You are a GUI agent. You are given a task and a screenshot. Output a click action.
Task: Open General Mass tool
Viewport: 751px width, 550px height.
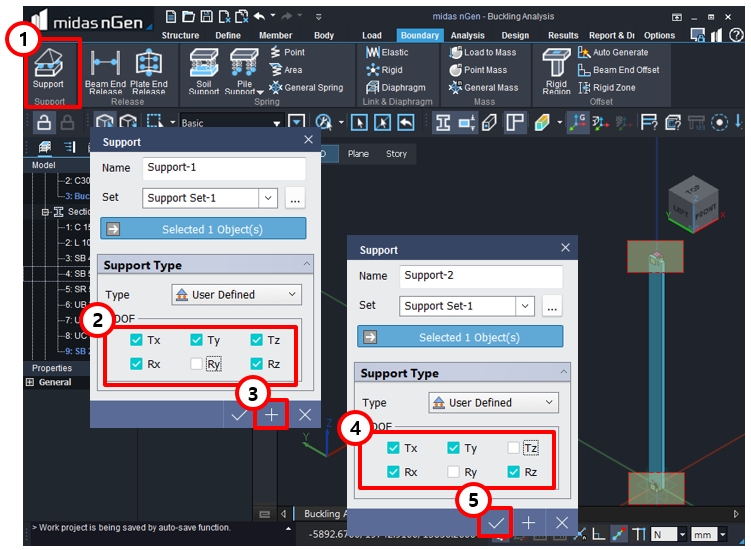pyautogui.click(x=483, y=87)
